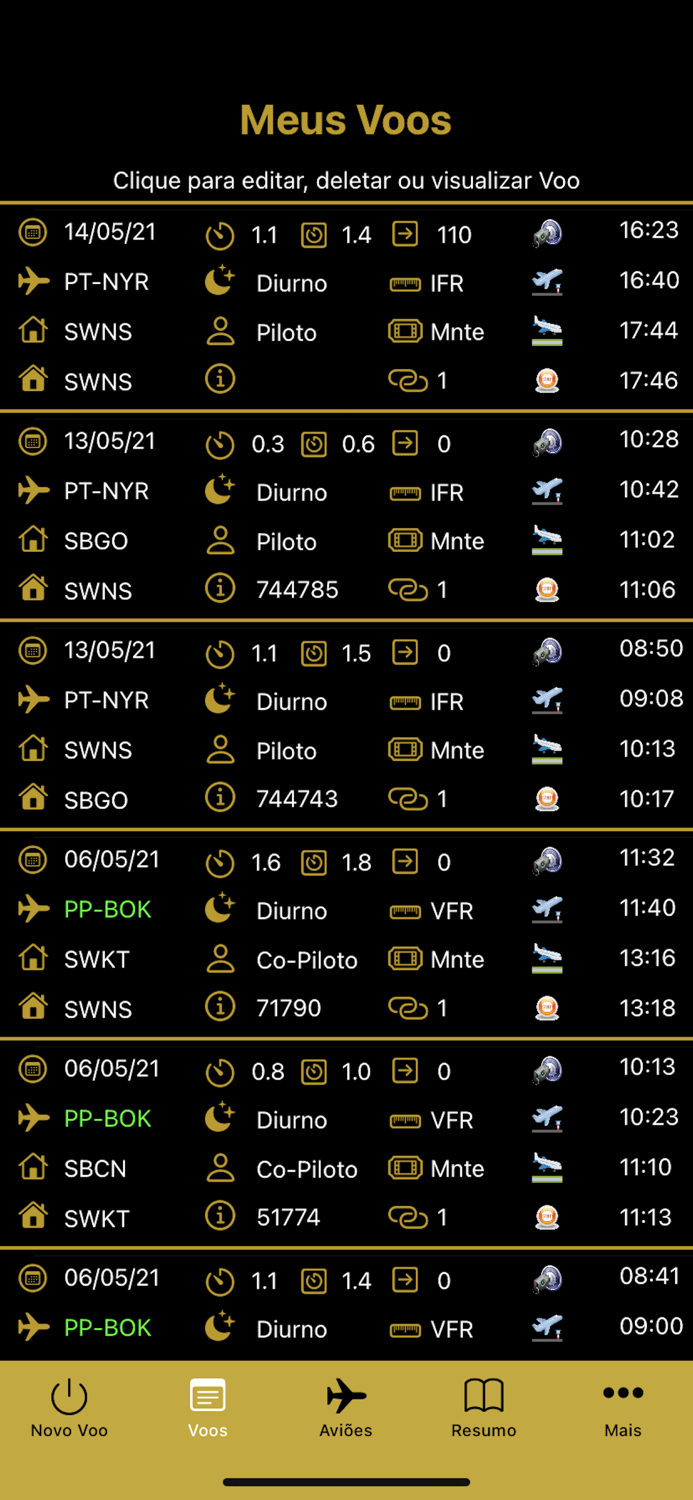Viewport: 693px width, 1500px height.
Task: Click landing icon next to 11:10
Action: [x=547, y=1167]
